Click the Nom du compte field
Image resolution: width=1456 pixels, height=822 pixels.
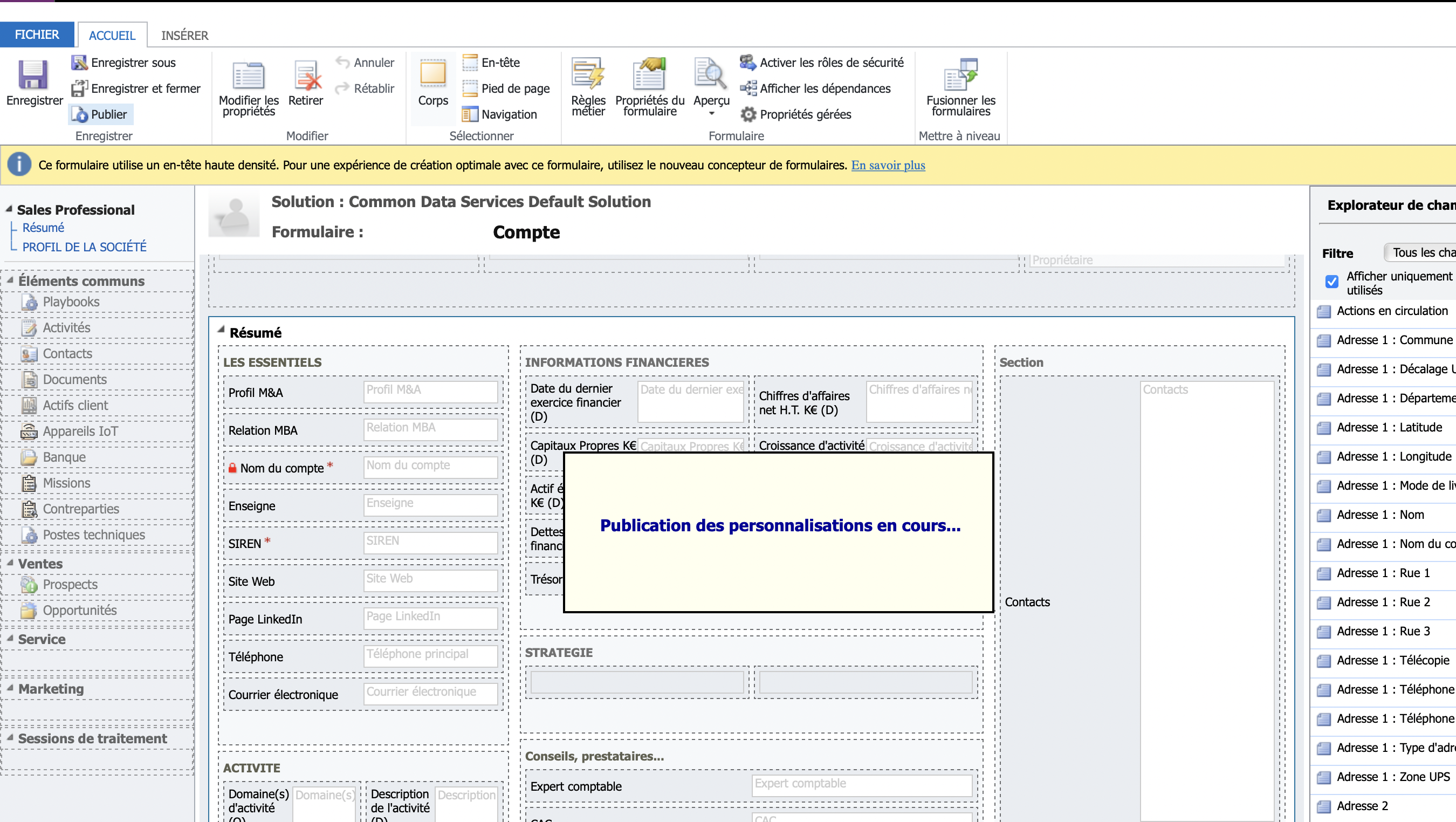[430, 468]
